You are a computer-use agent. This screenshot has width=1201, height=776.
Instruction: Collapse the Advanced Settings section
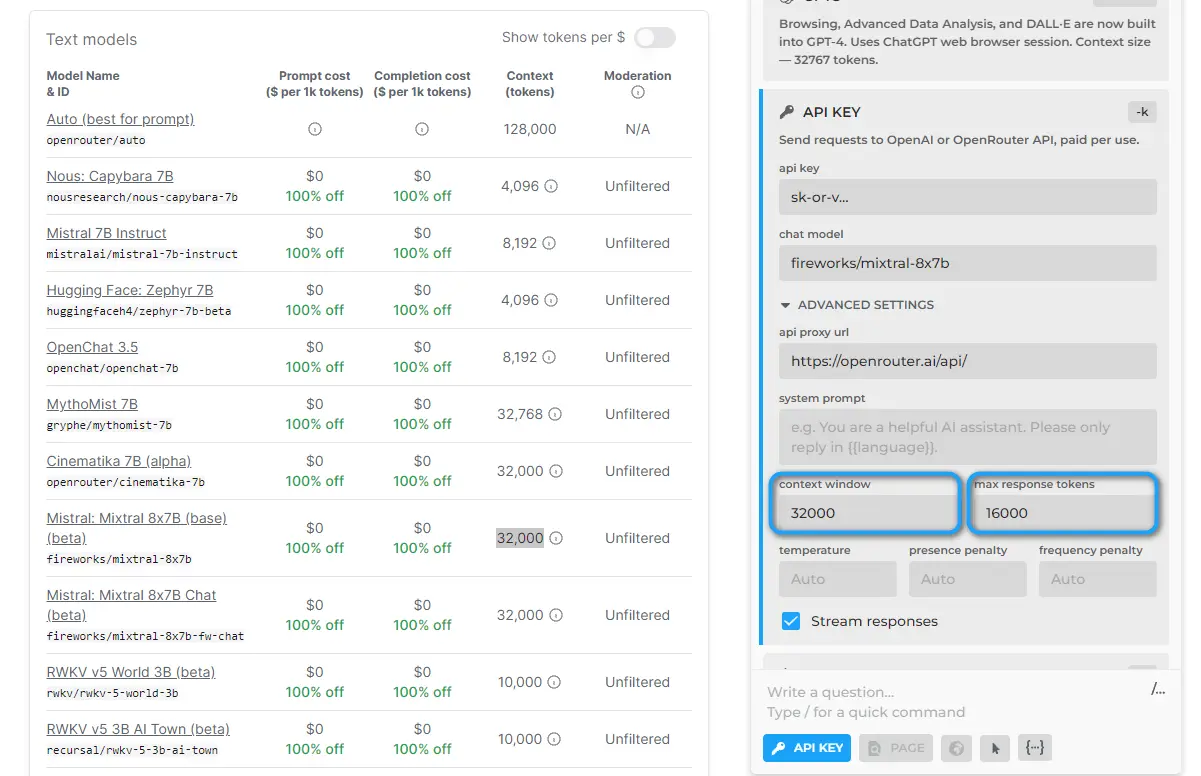tap(857, 304)
